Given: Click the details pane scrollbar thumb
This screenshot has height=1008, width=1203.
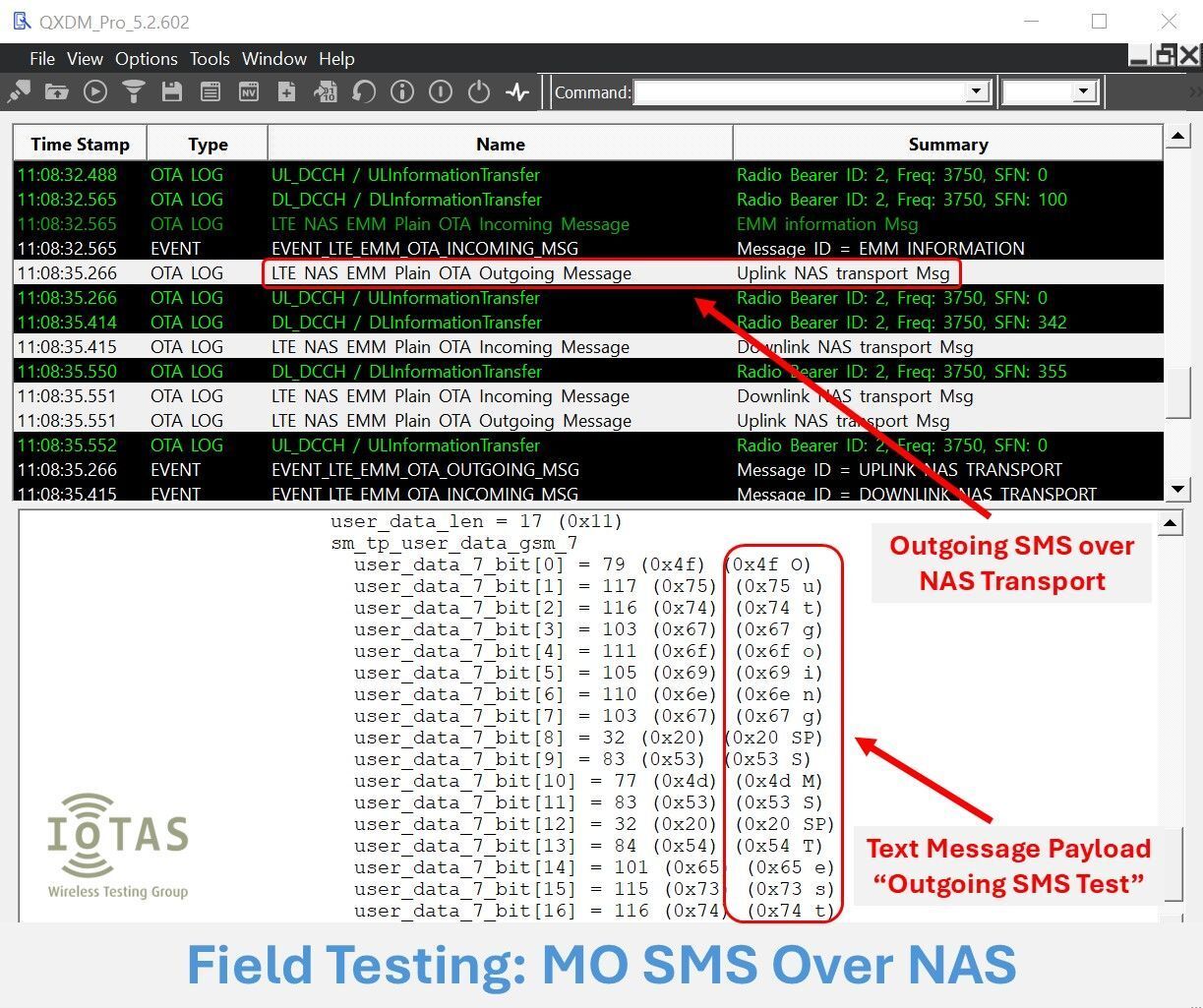Looking at the screenshot, I should click(x=1173, y=863).
